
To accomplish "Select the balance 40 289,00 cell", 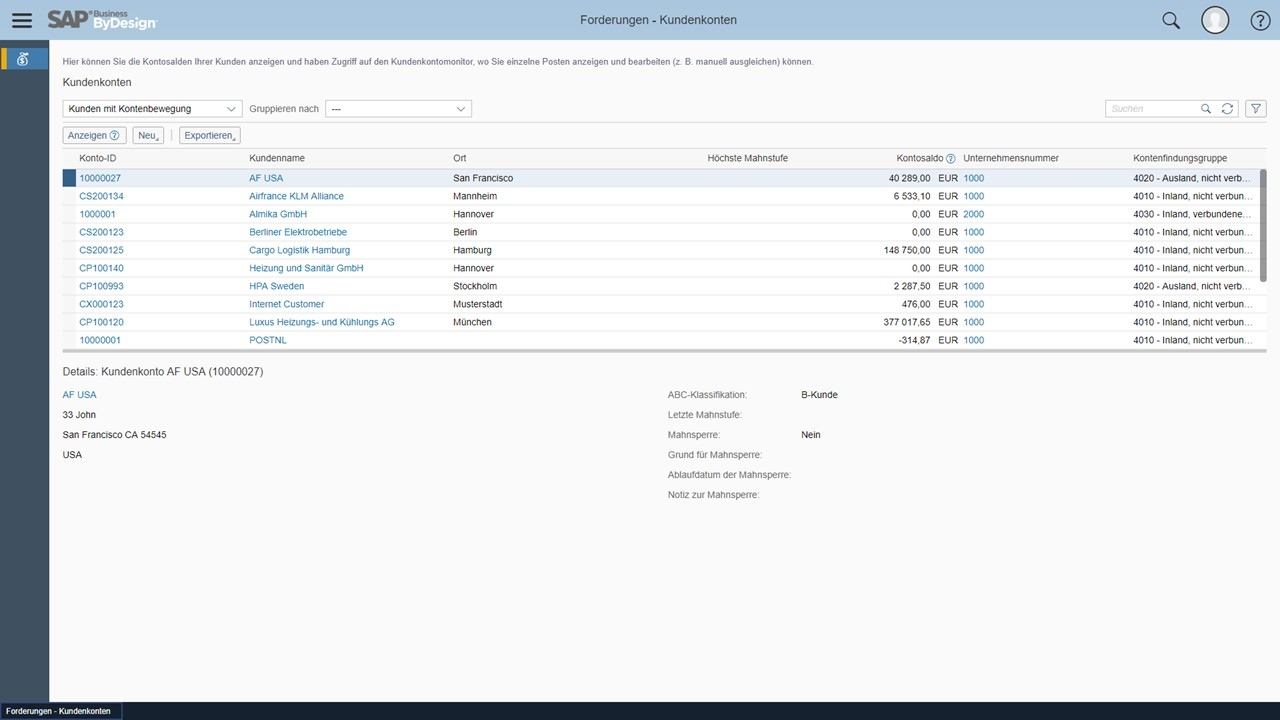I will (x=910, y=178).
